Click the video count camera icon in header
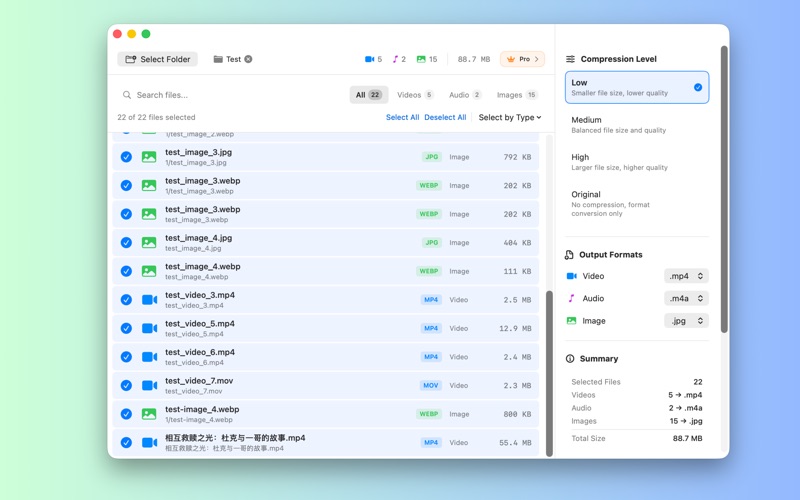Screen dimensions: 800x500 (369, 59)
